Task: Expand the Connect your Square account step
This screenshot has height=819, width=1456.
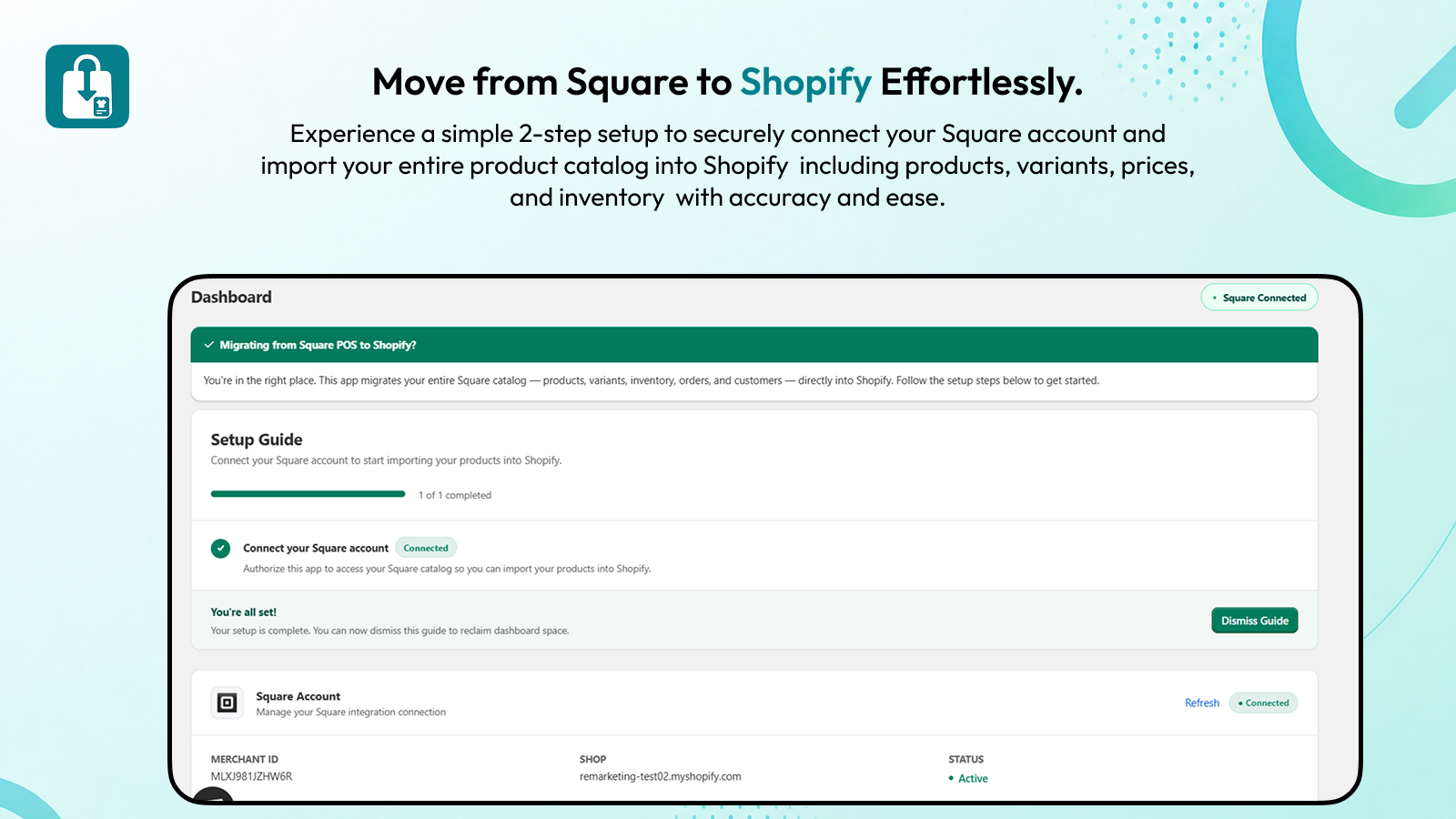Action: pos(316,548)
